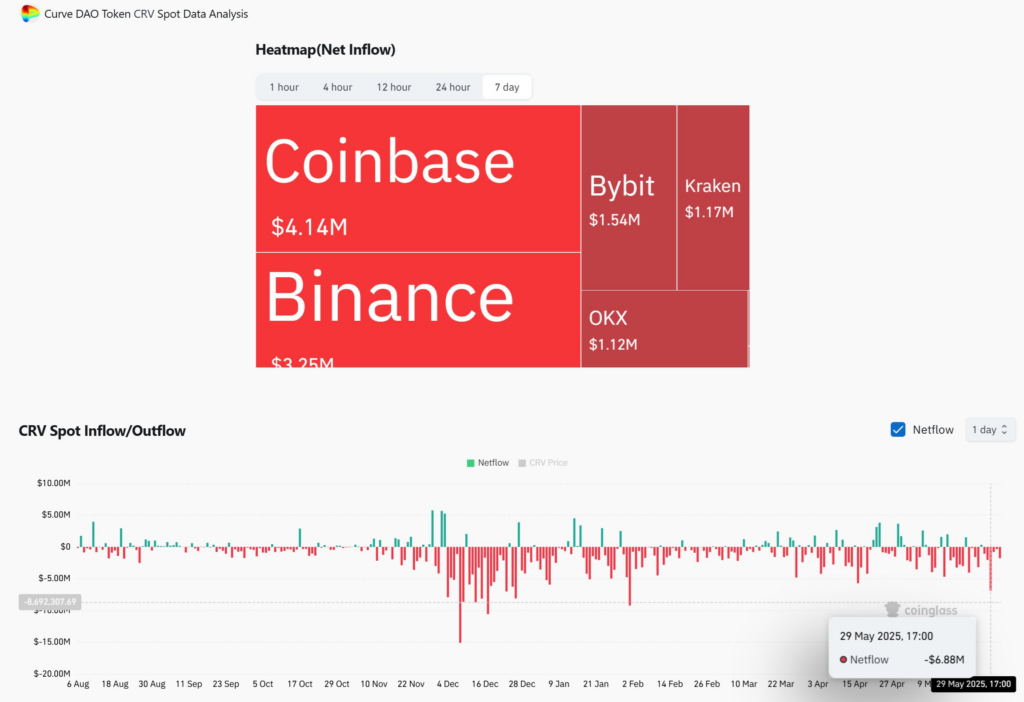Switch heatmap to 12 hour

click(394, 87)
